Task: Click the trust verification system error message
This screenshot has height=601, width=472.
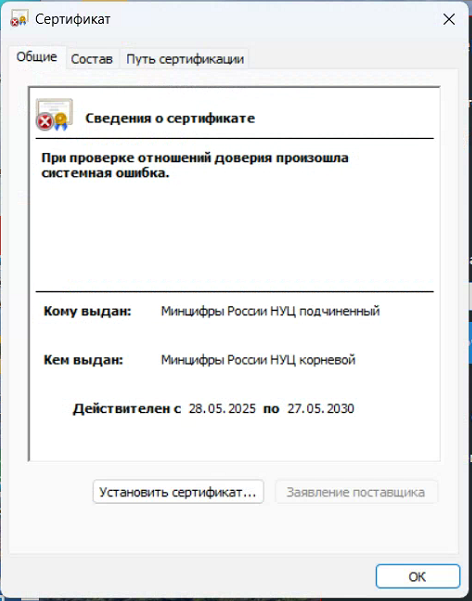Action: pos(195,165)
